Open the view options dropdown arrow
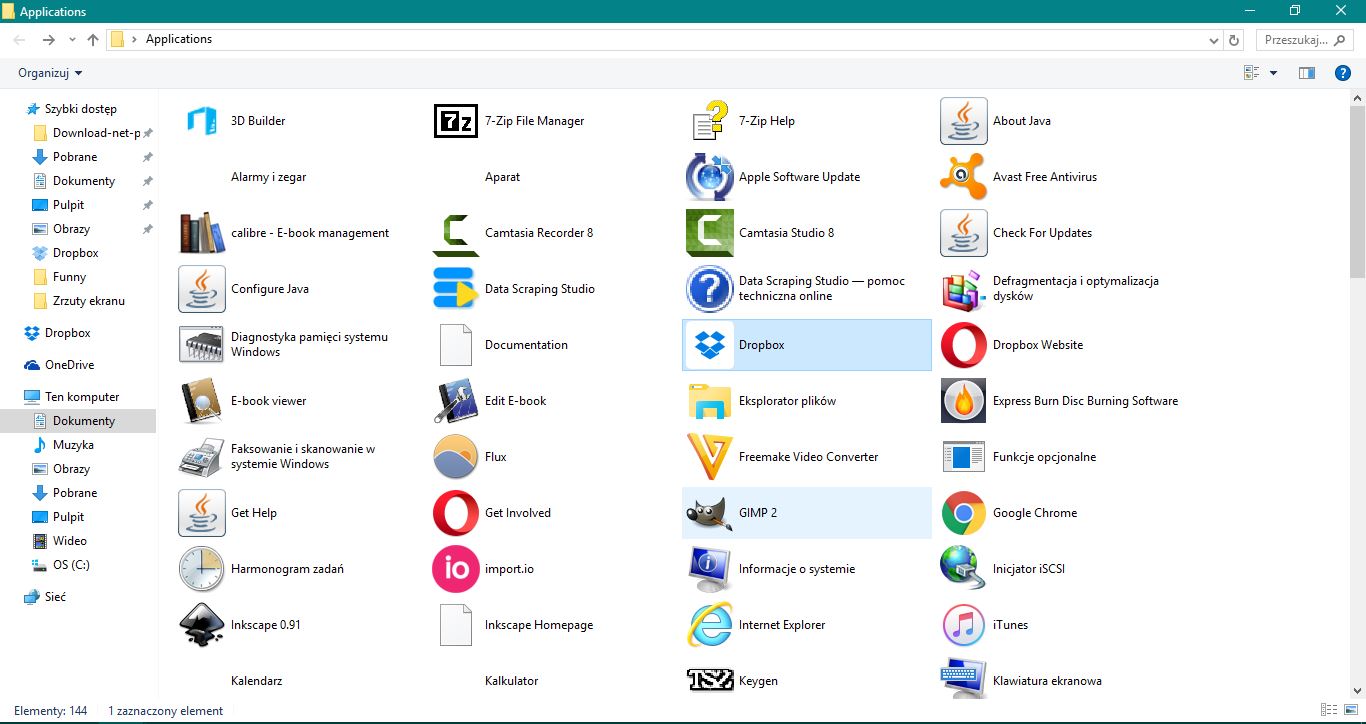Image resolution: width=1366 pixels, height=724 pixels. tap(1273, 73)
